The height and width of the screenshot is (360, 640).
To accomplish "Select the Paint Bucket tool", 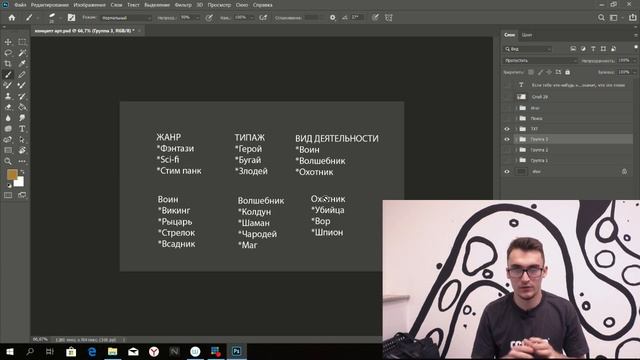I will point(22,107).
